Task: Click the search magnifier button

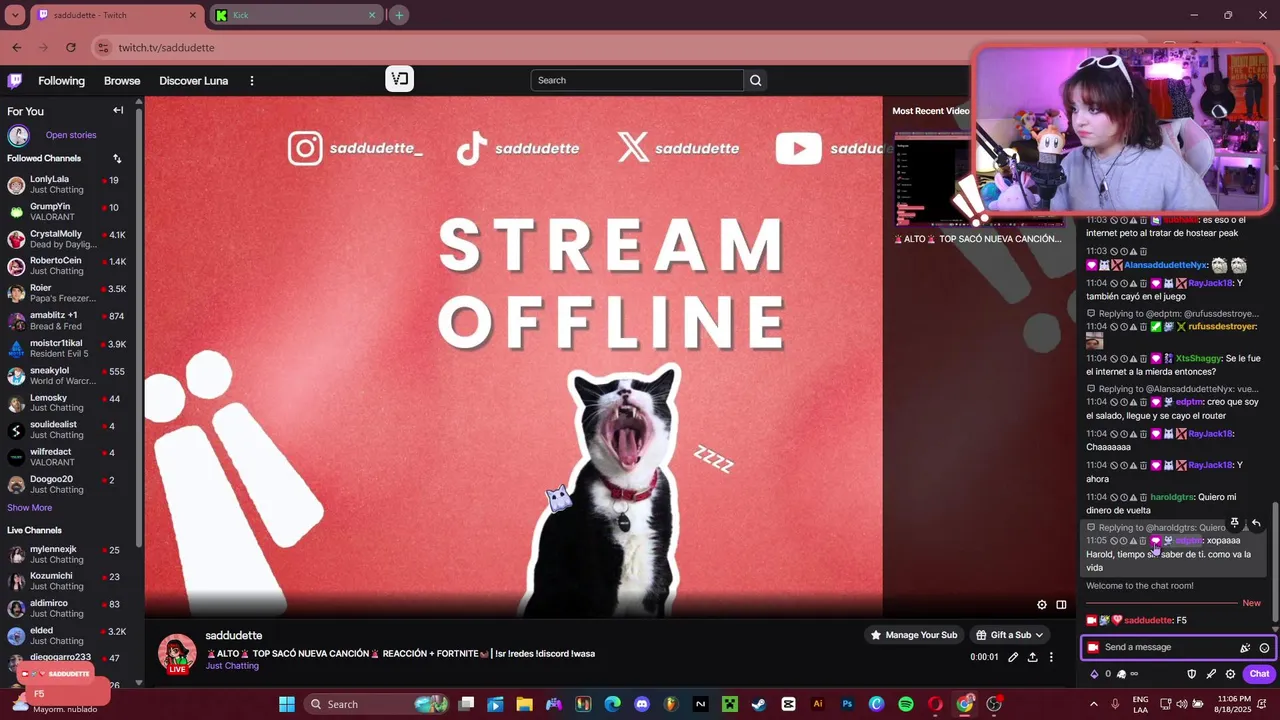Action: coord(756,80)
